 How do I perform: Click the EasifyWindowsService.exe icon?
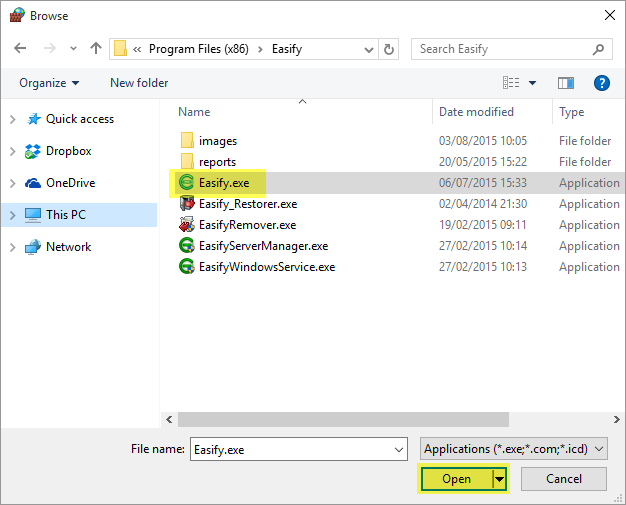pos(186,267)
